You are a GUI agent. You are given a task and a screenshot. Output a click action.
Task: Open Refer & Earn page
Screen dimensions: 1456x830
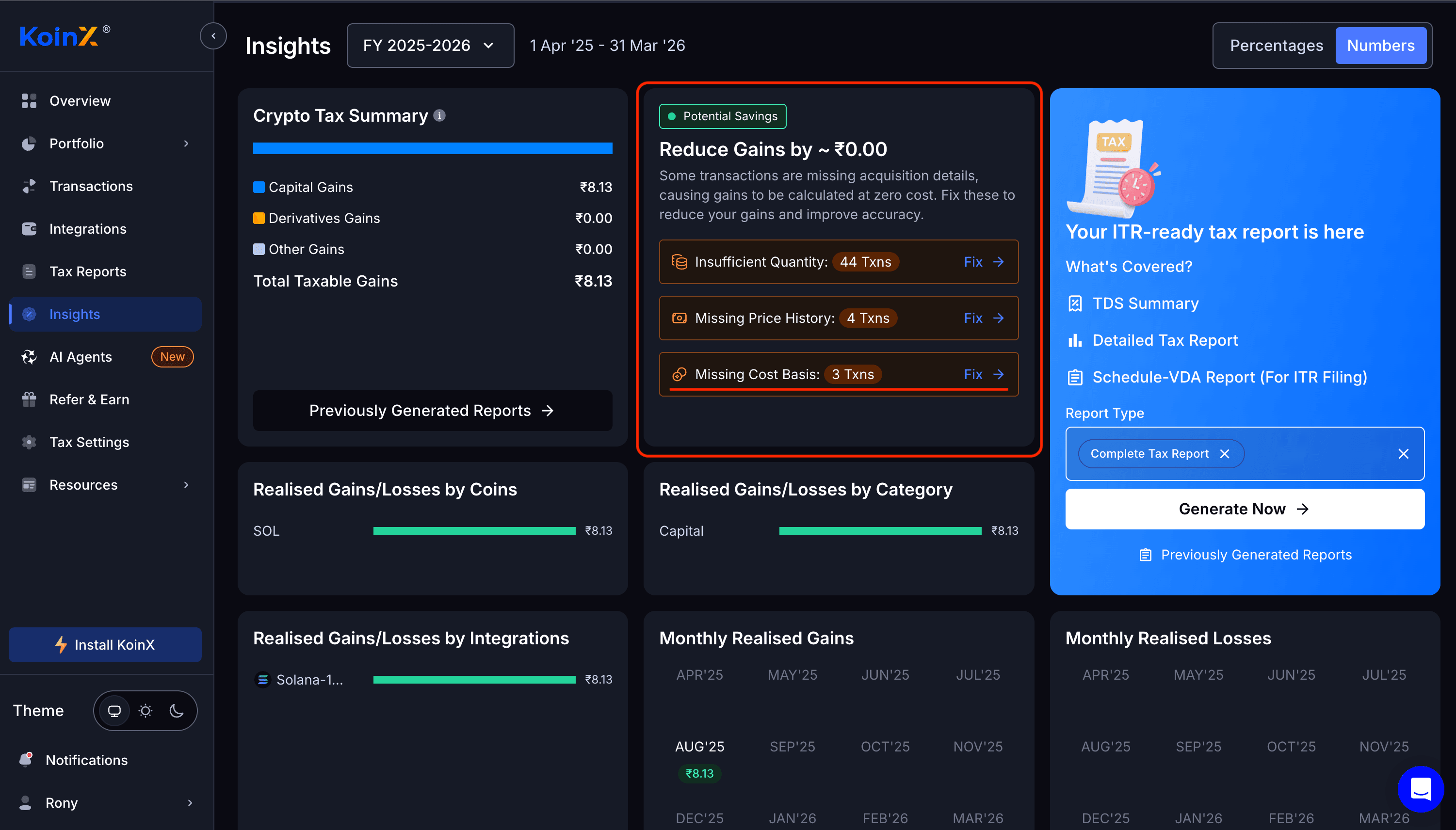(106, 399)
